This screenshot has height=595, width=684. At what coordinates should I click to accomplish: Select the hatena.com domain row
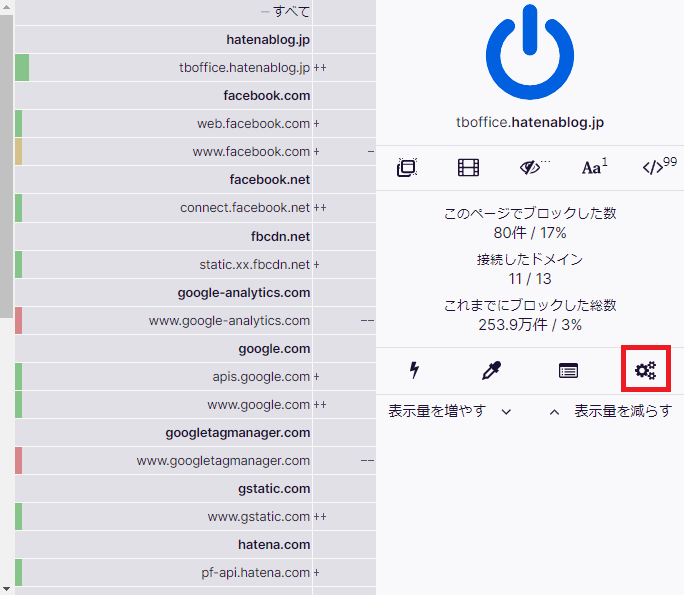click(195, 544)
